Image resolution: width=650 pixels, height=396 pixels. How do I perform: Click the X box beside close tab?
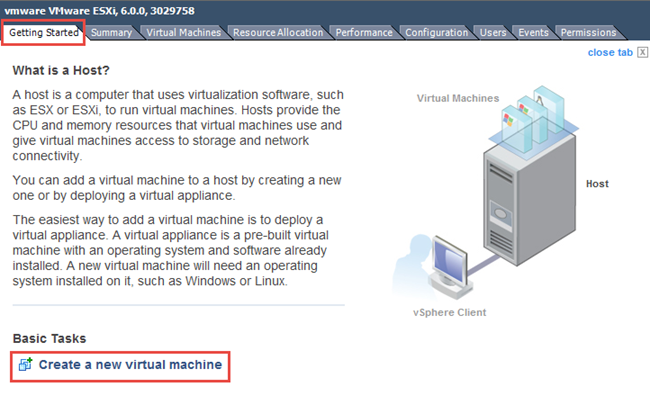click(x=642, y=52)
